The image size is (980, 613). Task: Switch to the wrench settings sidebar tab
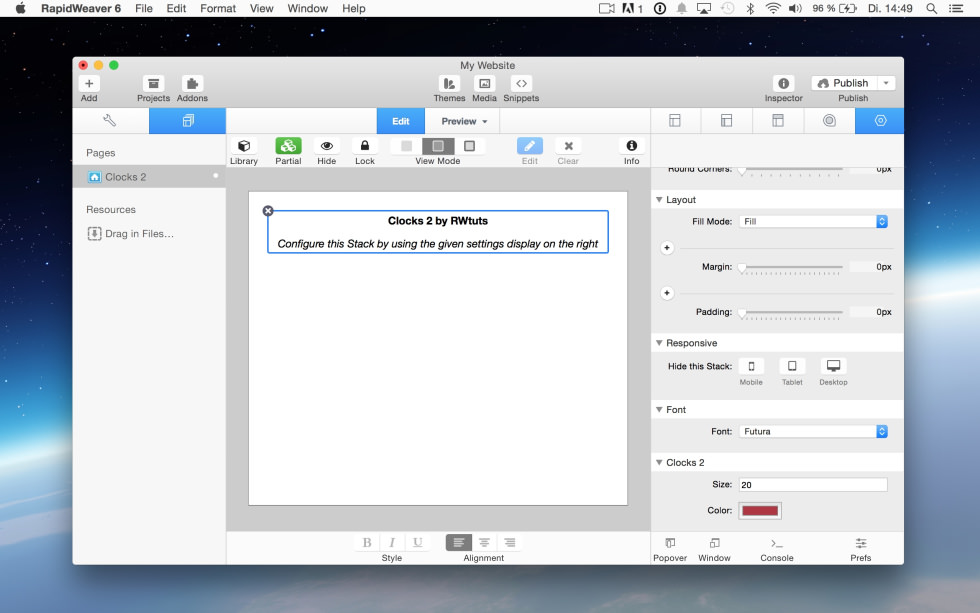pos(110,121)
